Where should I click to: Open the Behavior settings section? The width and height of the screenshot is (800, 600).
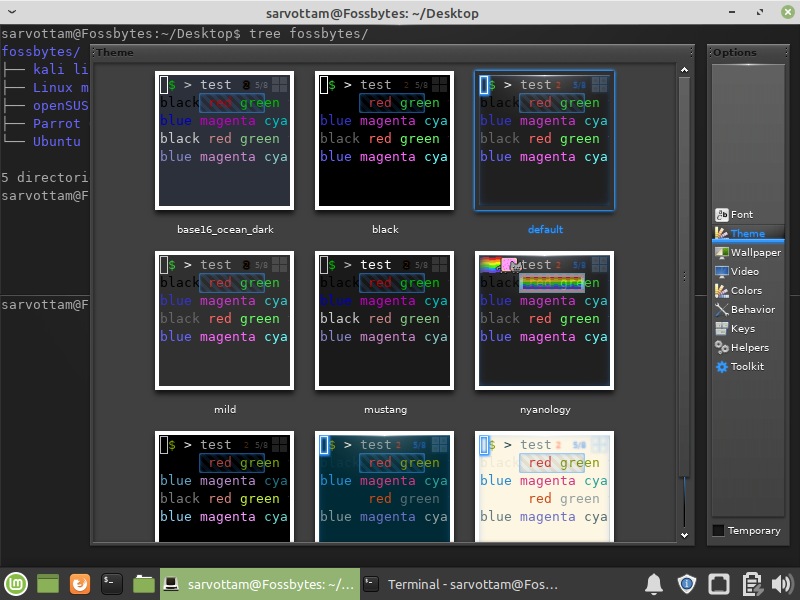(752, 309)
